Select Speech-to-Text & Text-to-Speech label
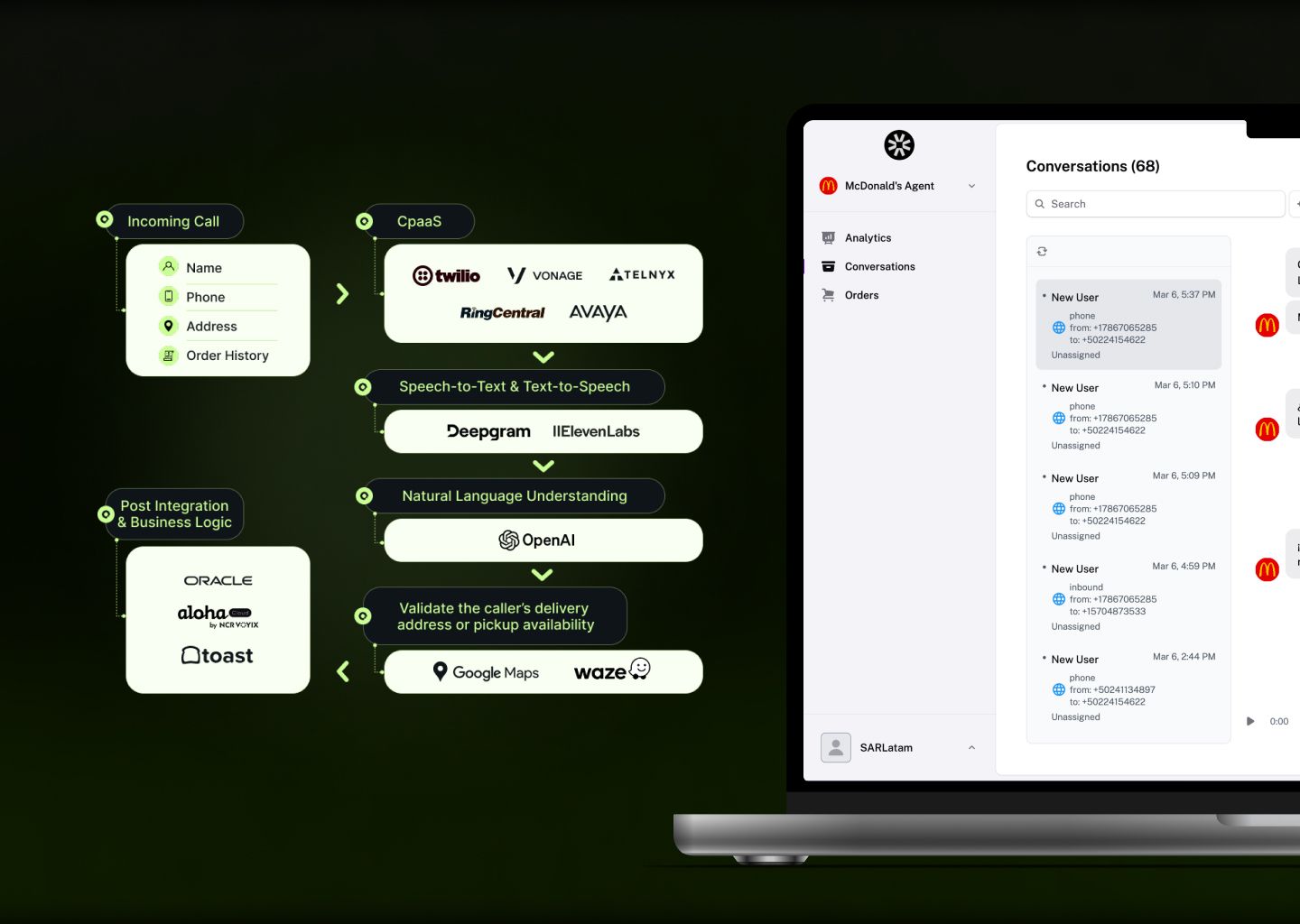This screenshot has width=1300, height=924. (x=515, y=386)
